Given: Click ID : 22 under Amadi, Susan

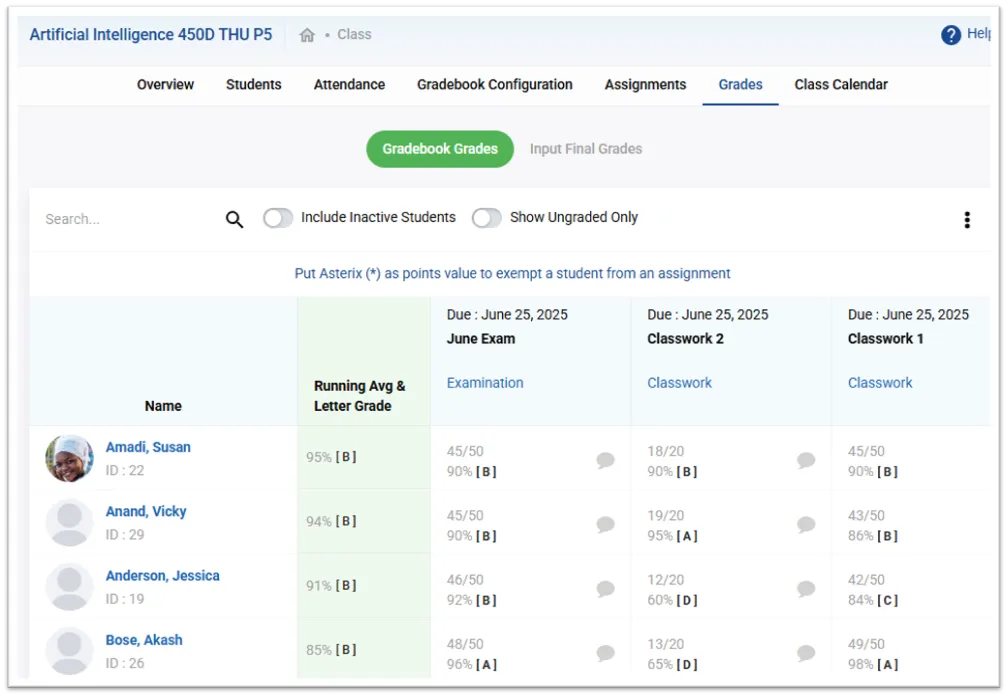Looking at the screenshot, I should coord(125,471).
